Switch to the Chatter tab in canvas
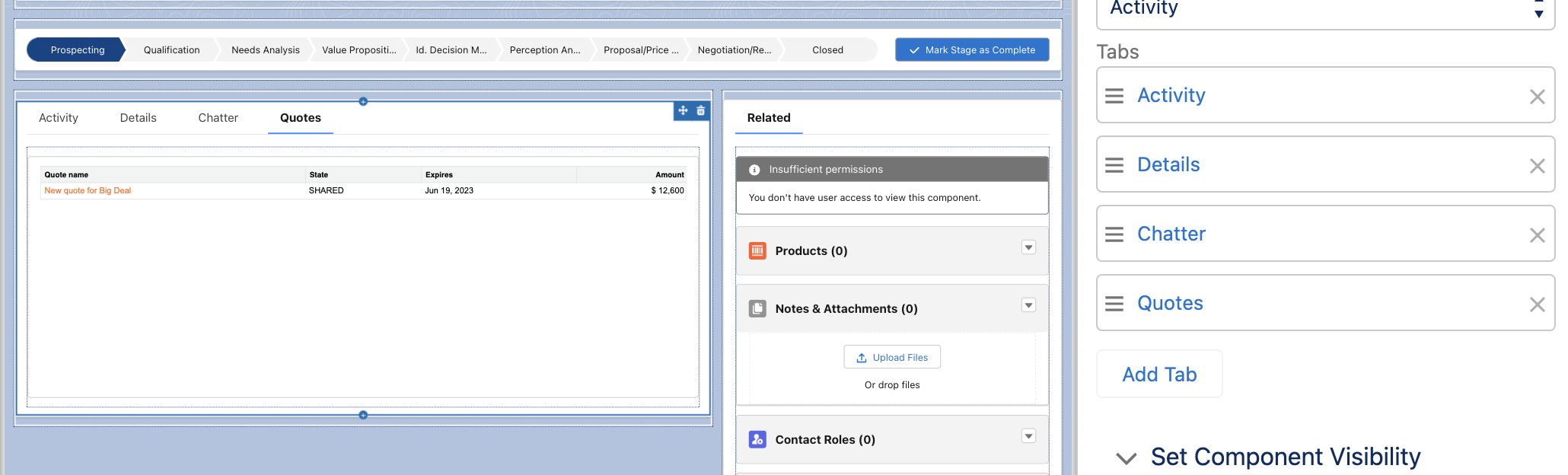The width and height of the screenshot is (1568, 475). pyautogui.click(x=218, y=118)
